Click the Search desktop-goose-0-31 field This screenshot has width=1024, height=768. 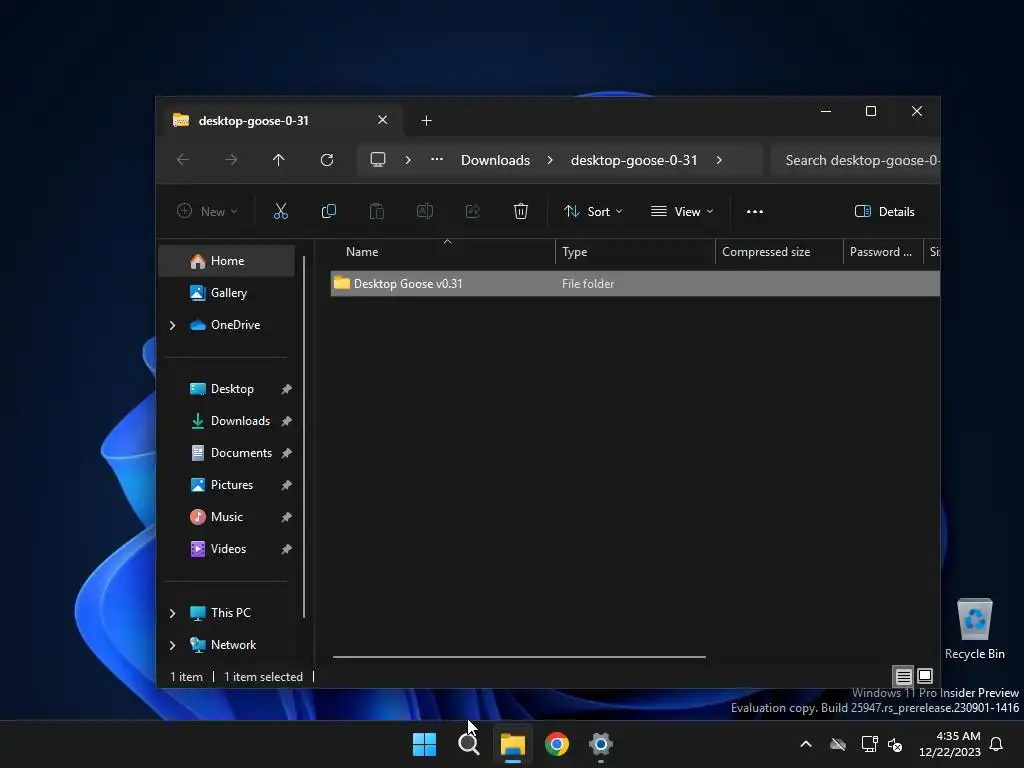click(x=856, y=160)
